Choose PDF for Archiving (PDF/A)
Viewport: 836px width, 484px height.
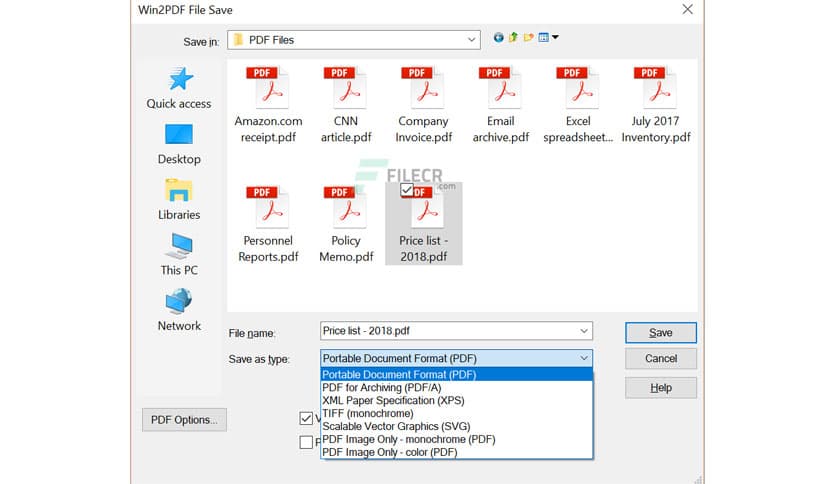coord(456,388)
